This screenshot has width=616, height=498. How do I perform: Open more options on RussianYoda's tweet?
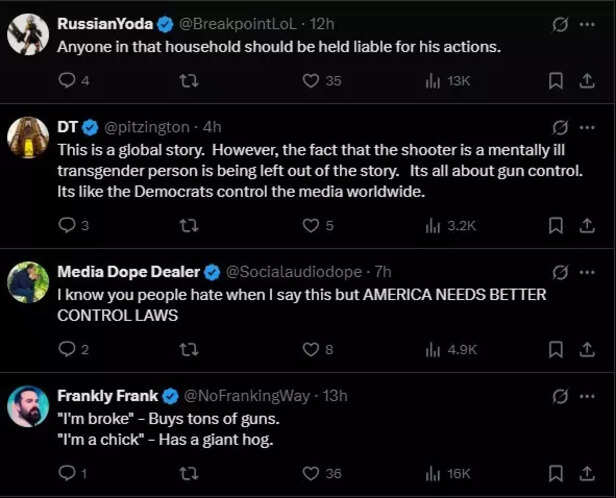coord(588,23)
